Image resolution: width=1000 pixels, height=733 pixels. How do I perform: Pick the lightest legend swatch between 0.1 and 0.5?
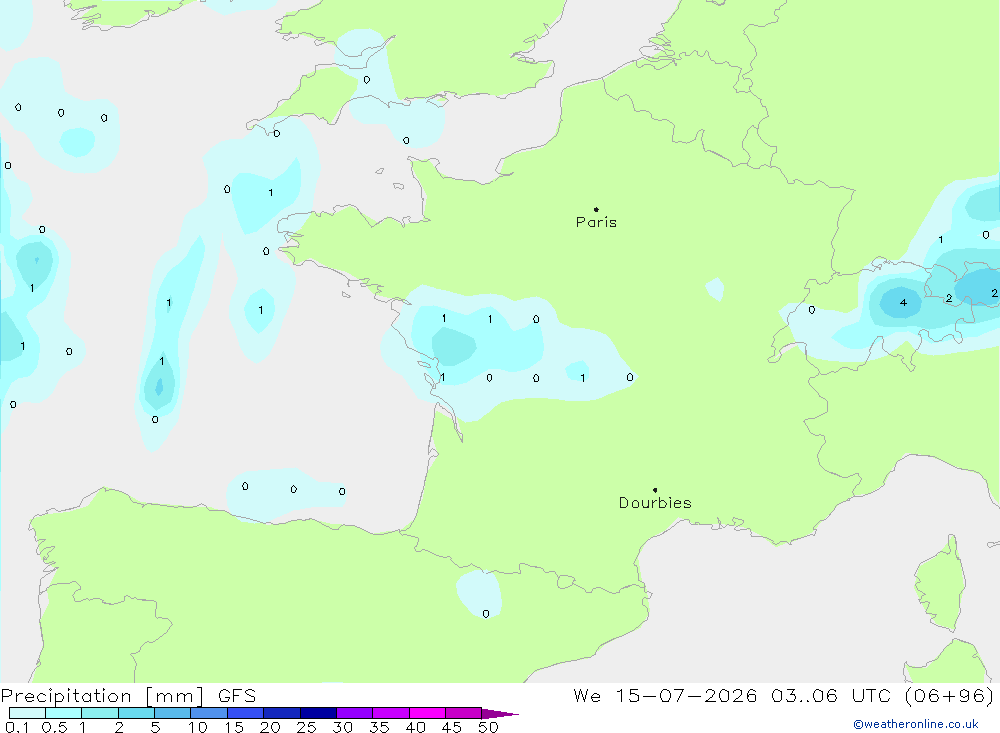click(x=27, y=713)
